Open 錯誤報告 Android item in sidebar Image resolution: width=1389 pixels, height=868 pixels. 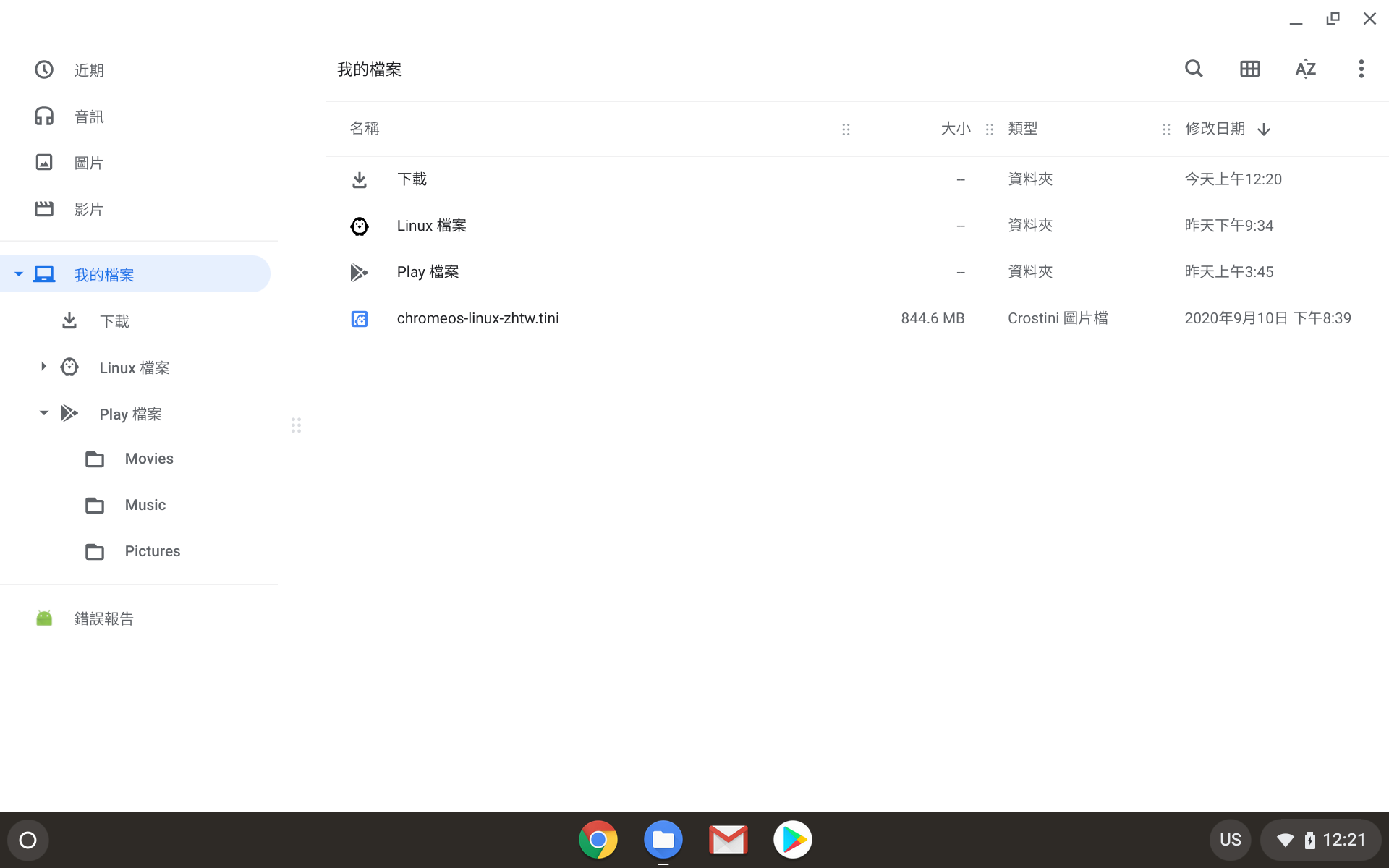(103, 618)
